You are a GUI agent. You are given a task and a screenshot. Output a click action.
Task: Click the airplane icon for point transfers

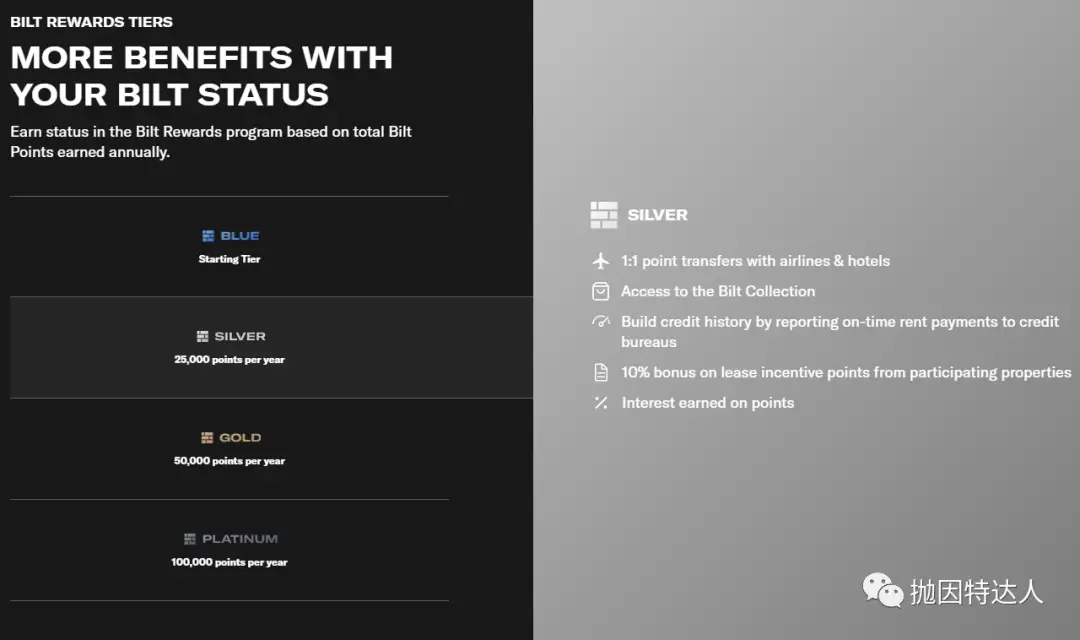601,261
